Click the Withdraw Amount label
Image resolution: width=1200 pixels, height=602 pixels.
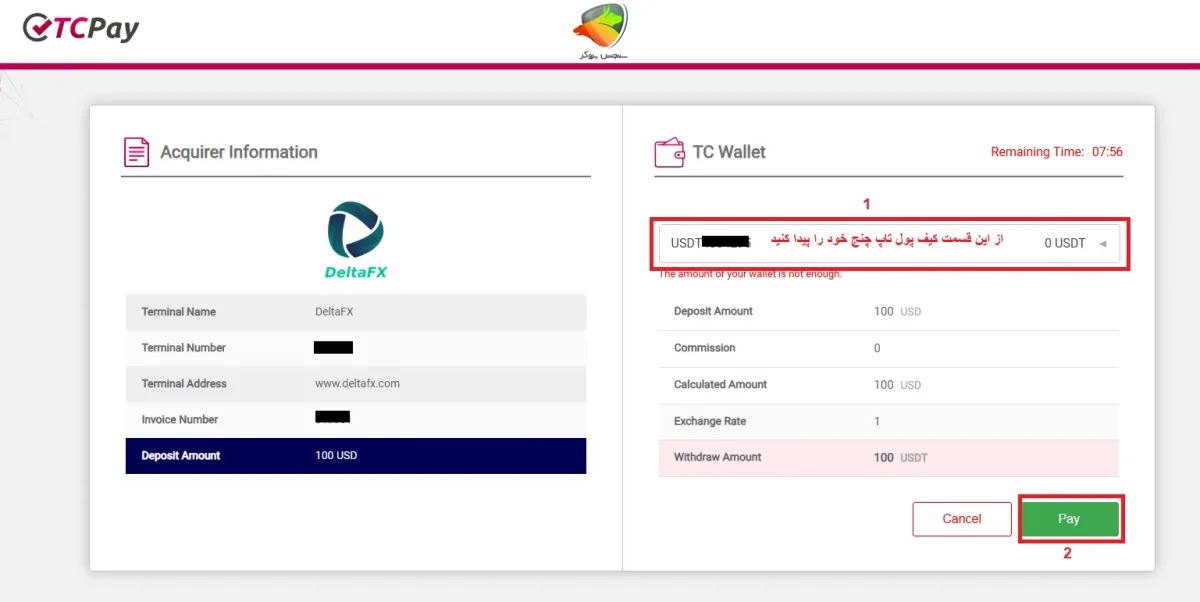718,457
